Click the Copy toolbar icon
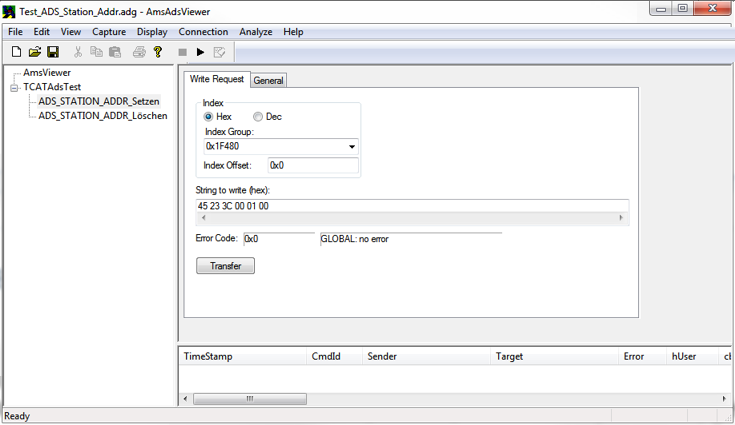 [x=96, y=52]
